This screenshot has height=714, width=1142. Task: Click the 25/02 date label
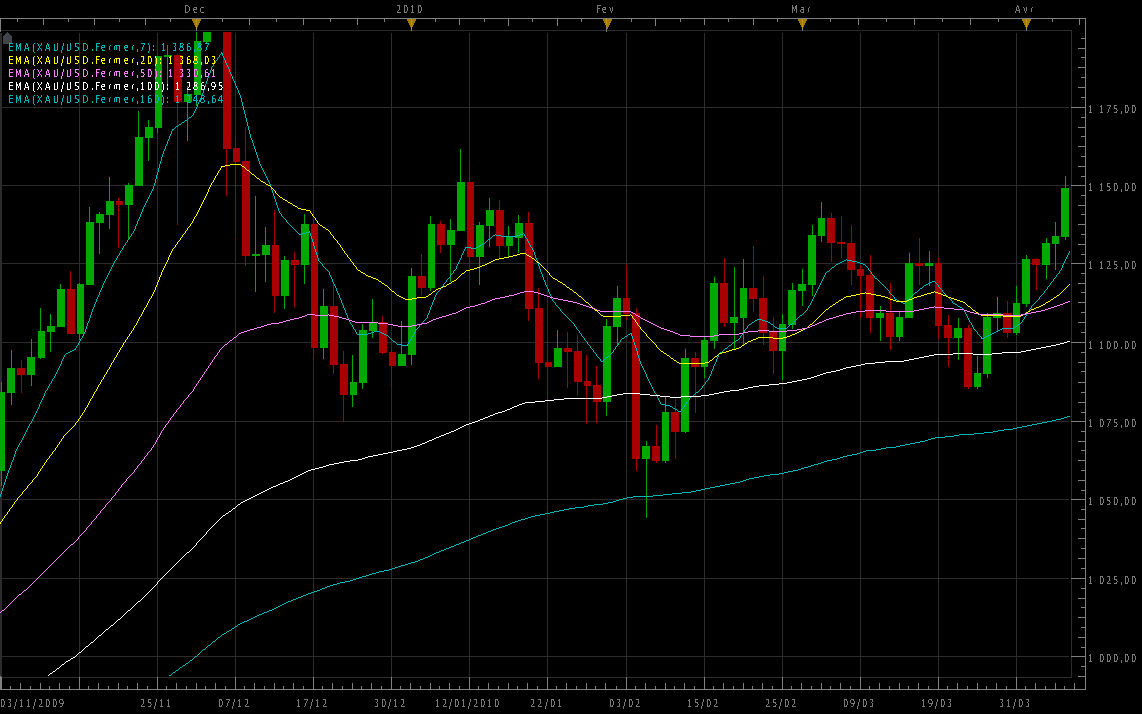(781, 703)
